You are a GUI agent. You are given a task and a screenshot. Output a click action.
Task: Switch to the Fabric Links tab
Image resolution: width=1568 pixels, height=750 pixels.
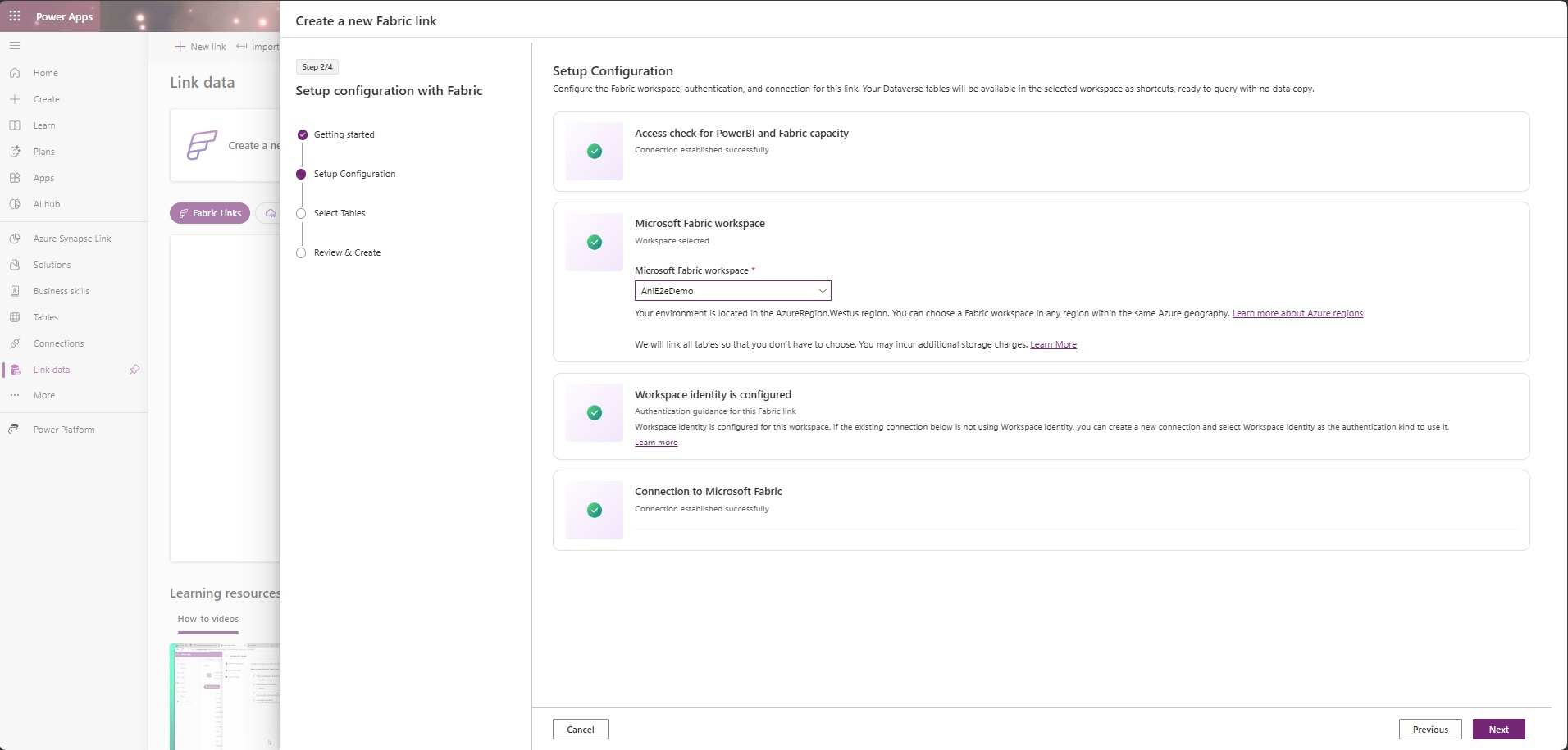click(x=210, y=213)
